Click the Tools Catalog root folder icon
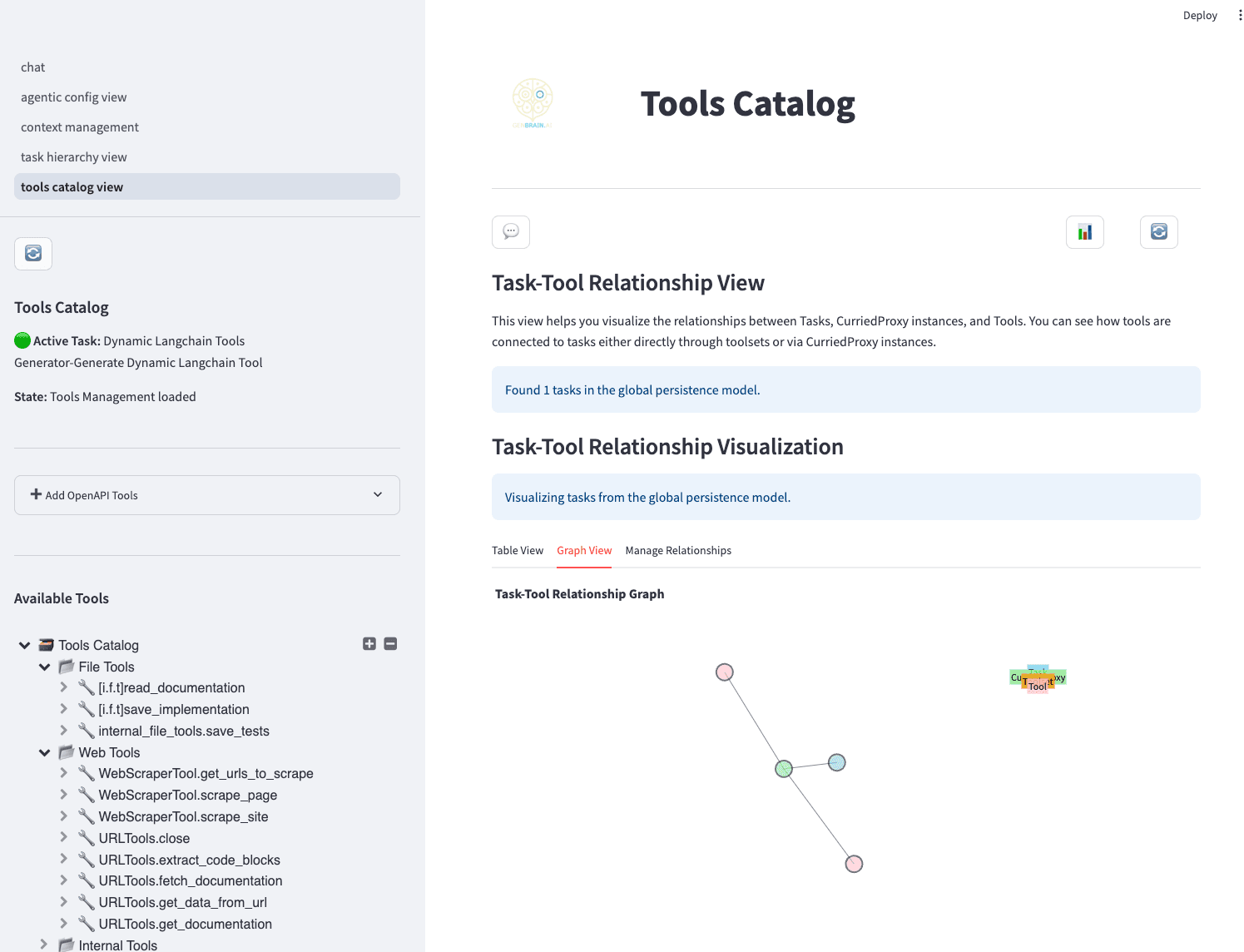1244x952 pixels. [x=47, y=645]
